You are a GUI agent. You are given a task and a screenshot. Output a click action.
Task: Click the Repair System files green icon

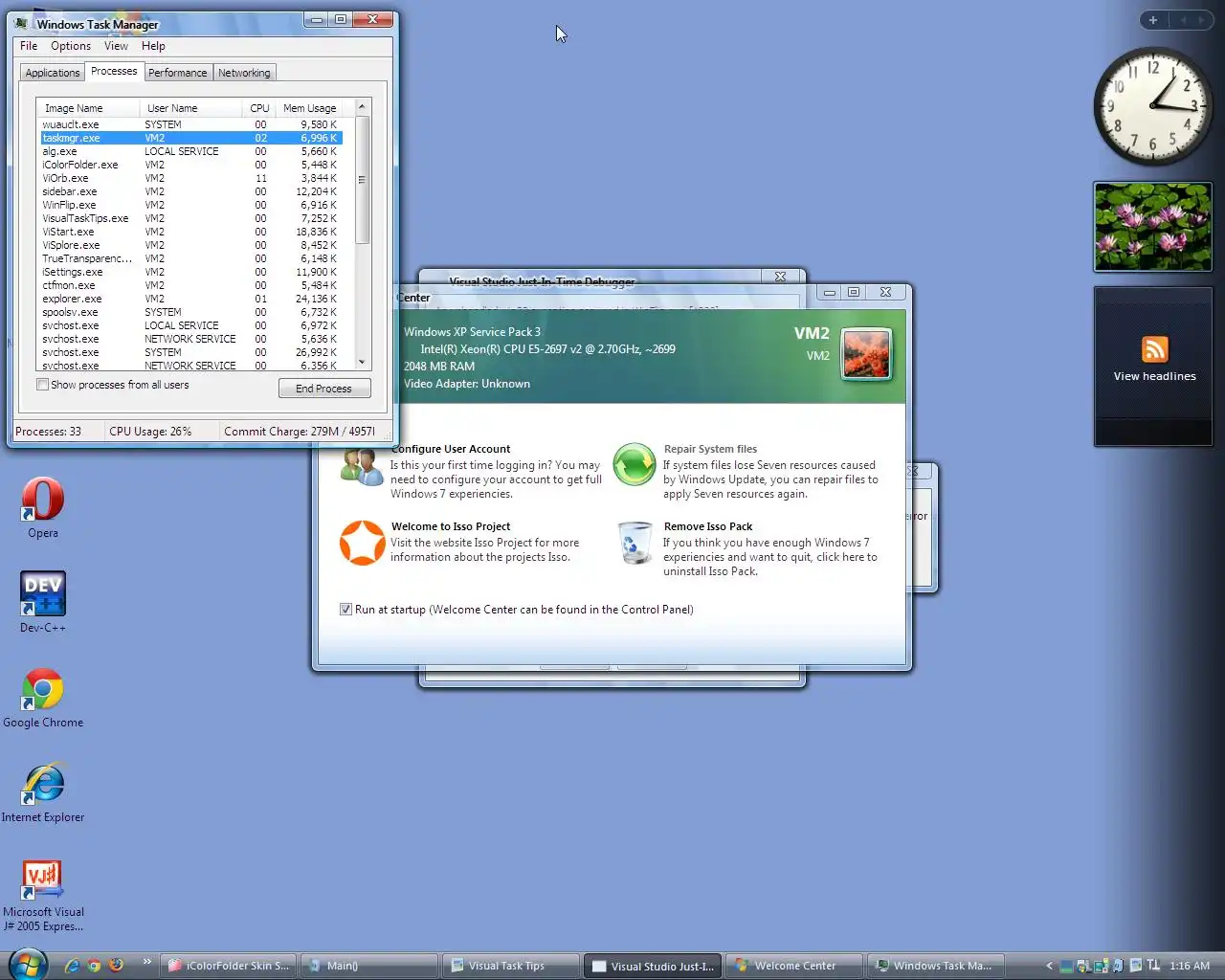(x=634, y=465)
